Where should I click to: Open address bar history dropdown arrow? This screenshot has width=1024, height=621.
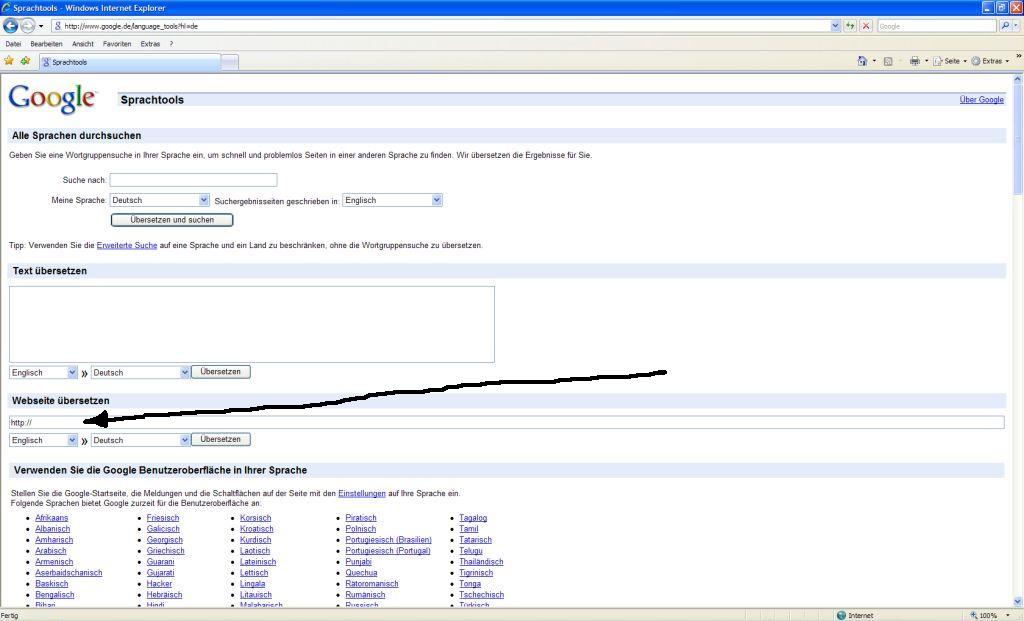click(835, 26)
